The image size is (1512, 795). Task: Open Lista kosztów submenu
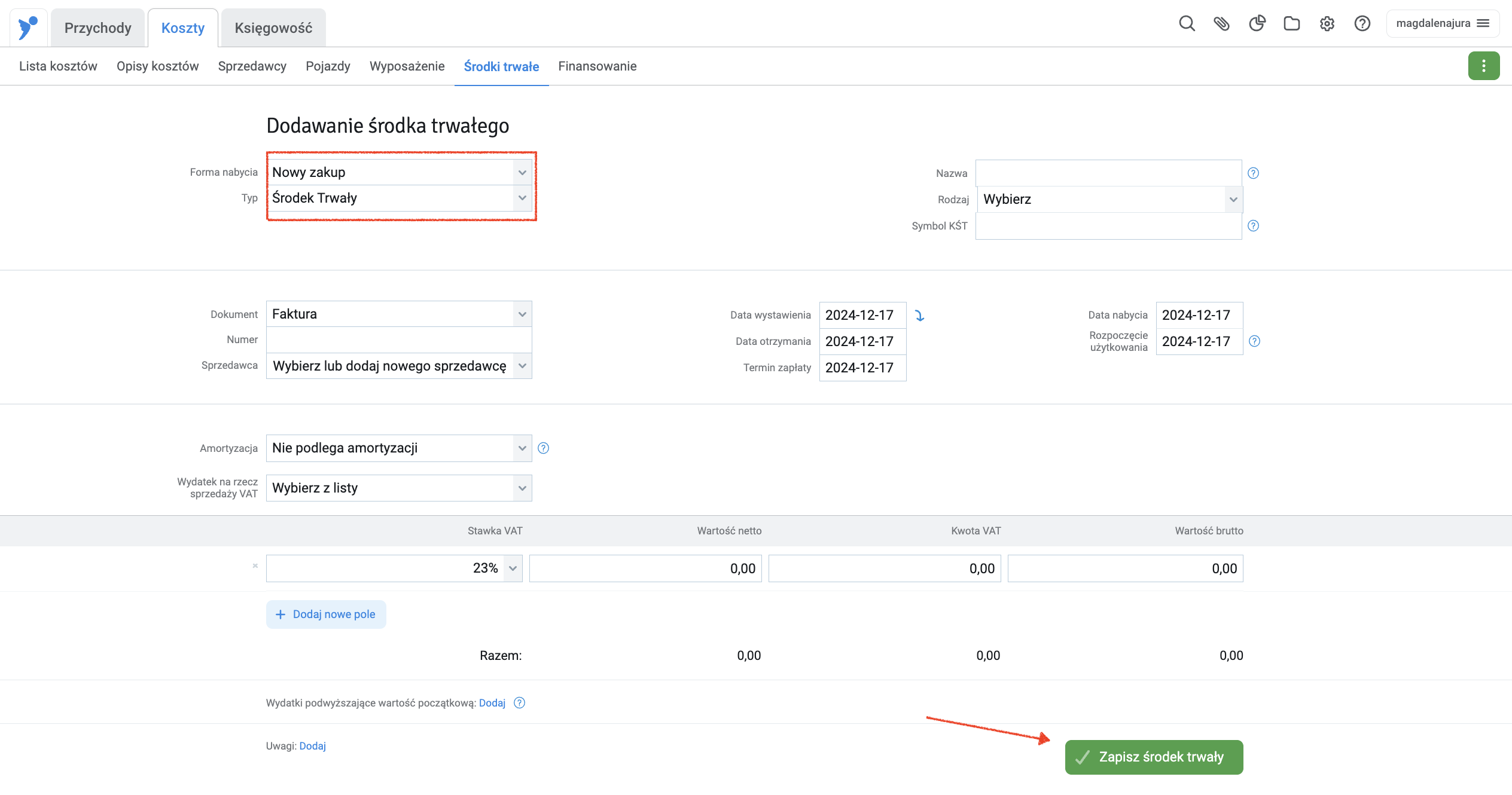58,66
